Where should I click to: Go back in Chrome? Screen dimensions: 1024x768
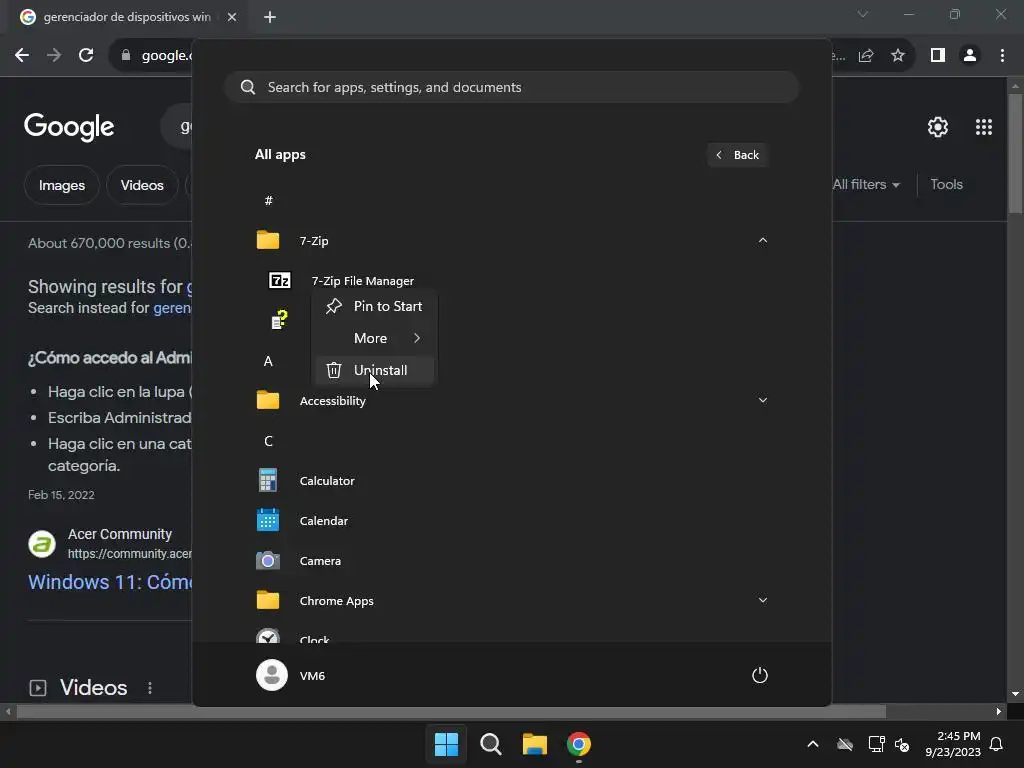click(22, 55)
